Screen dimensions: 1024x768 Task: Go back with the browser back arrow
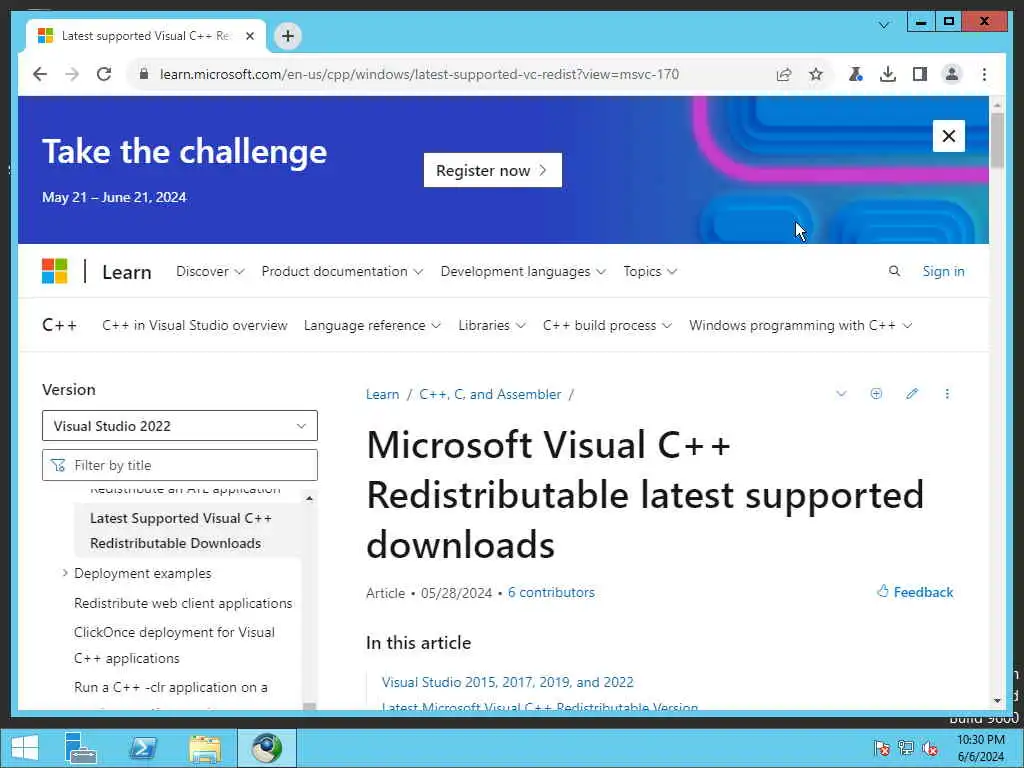coord(40,74)
